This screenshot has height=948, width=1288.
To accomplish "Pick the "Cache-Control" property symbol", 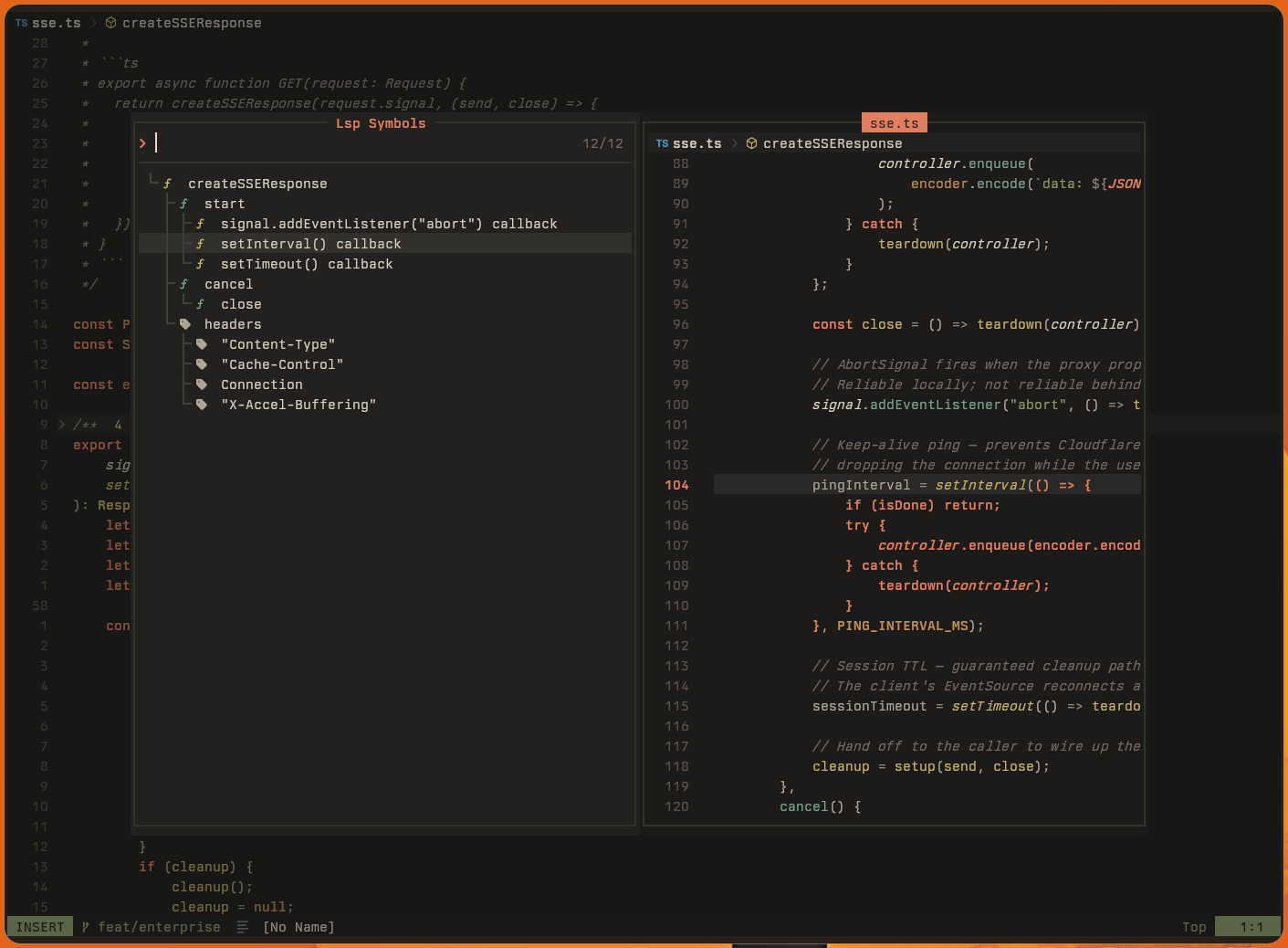I will tap(282, 364).
